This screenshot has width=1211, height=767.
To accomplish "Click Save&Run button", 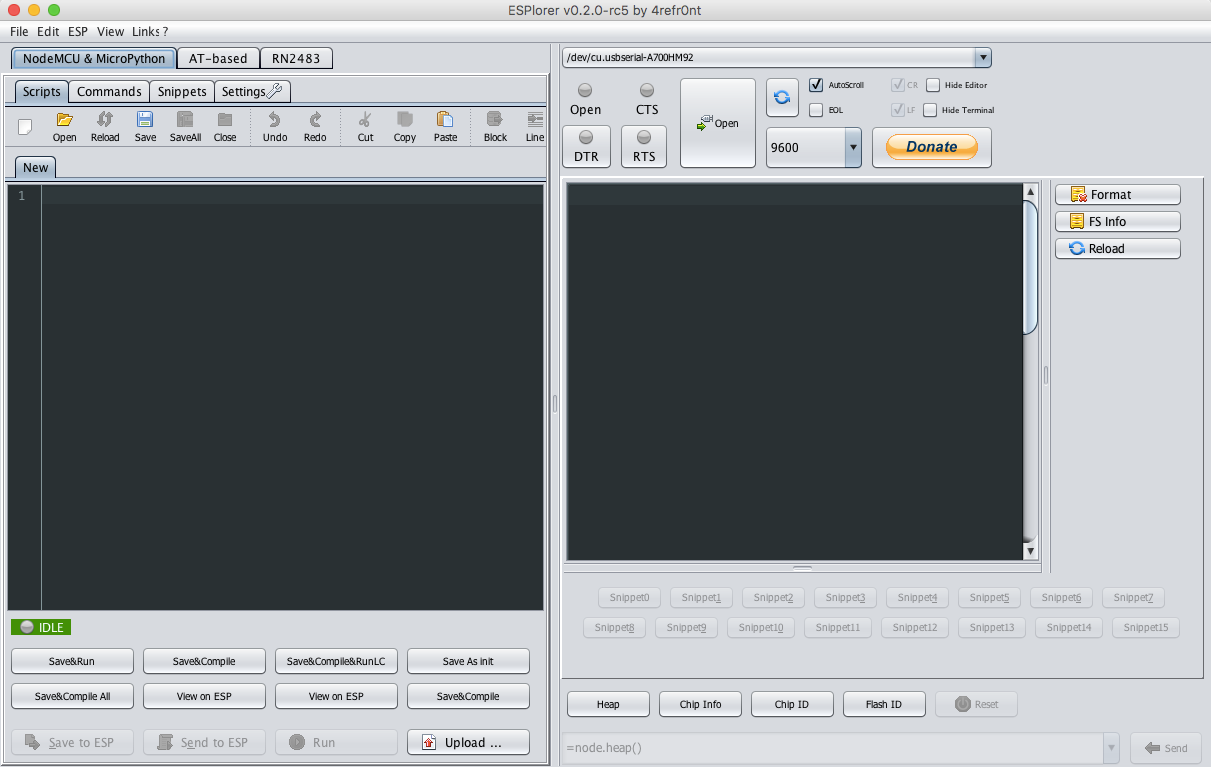I will pyautogui.click(x=72, y=661).
